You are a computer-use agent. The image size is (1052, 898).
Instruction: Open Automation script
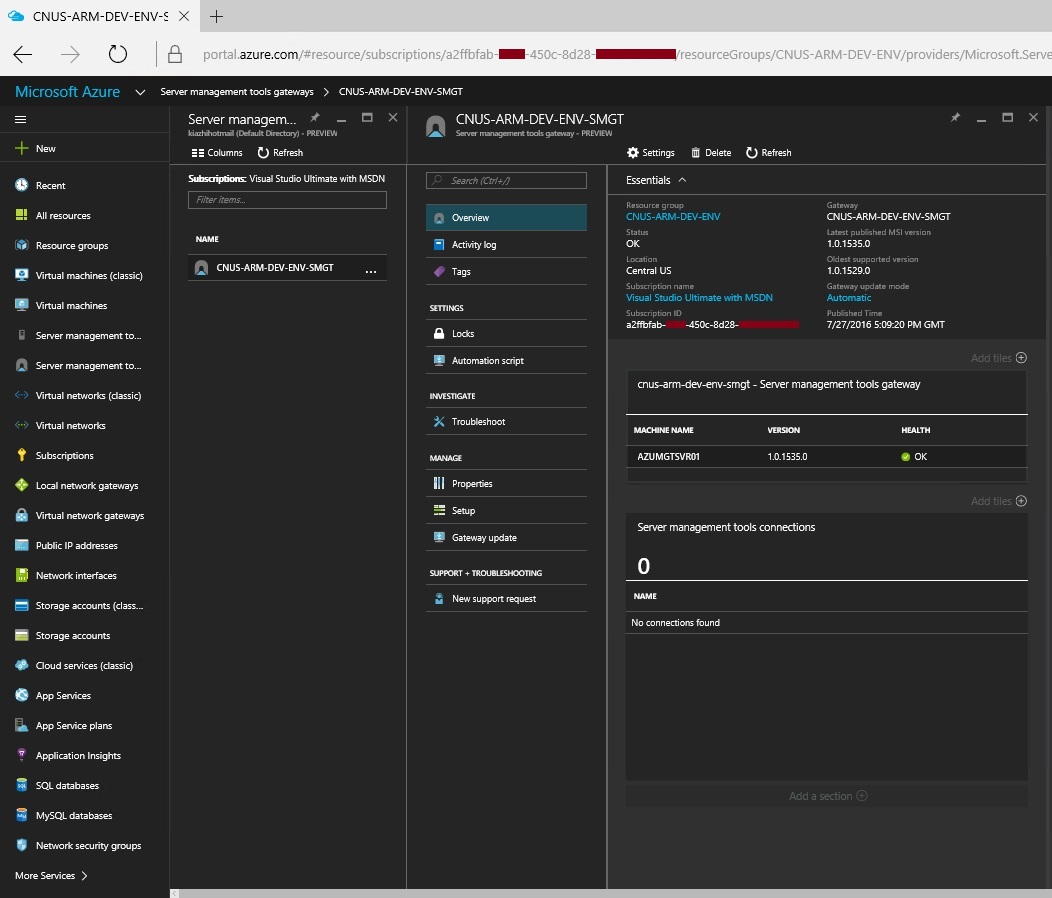pos(507,360)
